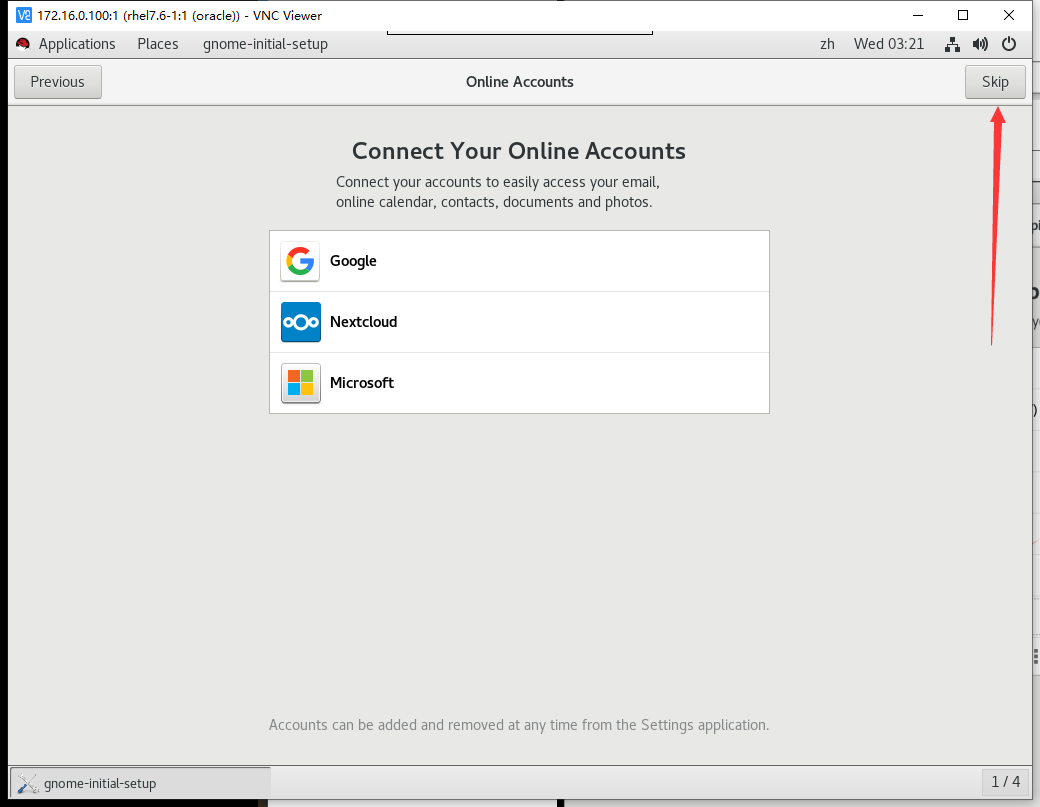This screenshot has width=1040, height=807.
Task: Select the Nextcloud account text label
Action: coord(363,322)
